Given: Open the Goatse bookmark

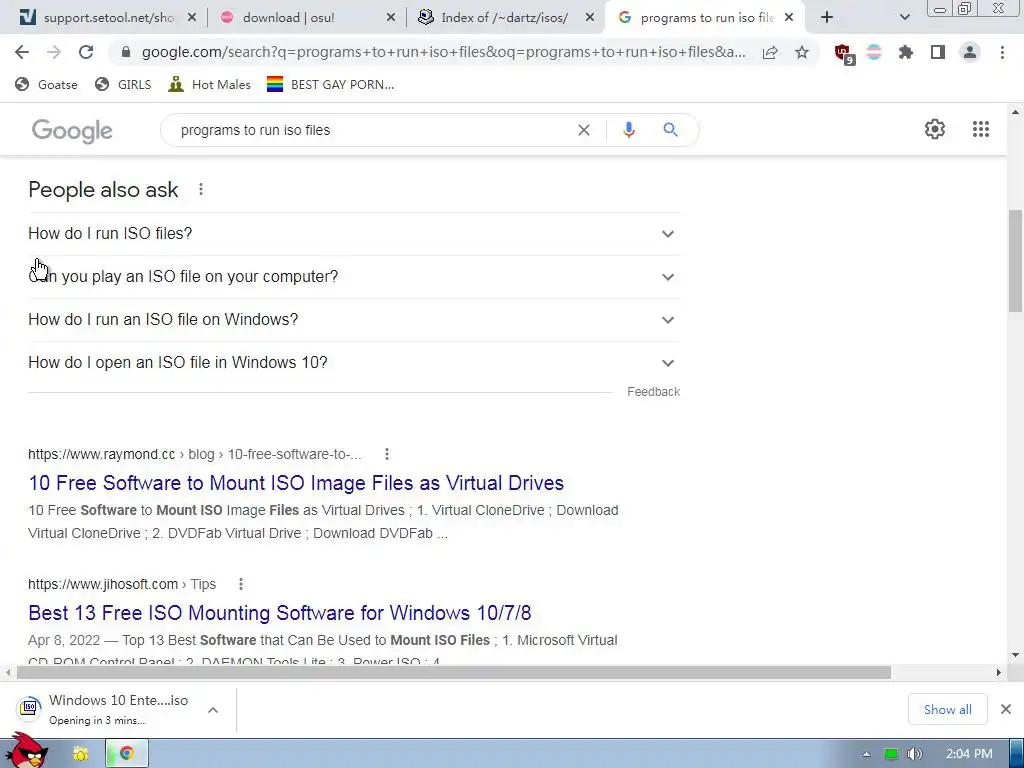Looking at the screenshot, I should (x=46, y=84).
